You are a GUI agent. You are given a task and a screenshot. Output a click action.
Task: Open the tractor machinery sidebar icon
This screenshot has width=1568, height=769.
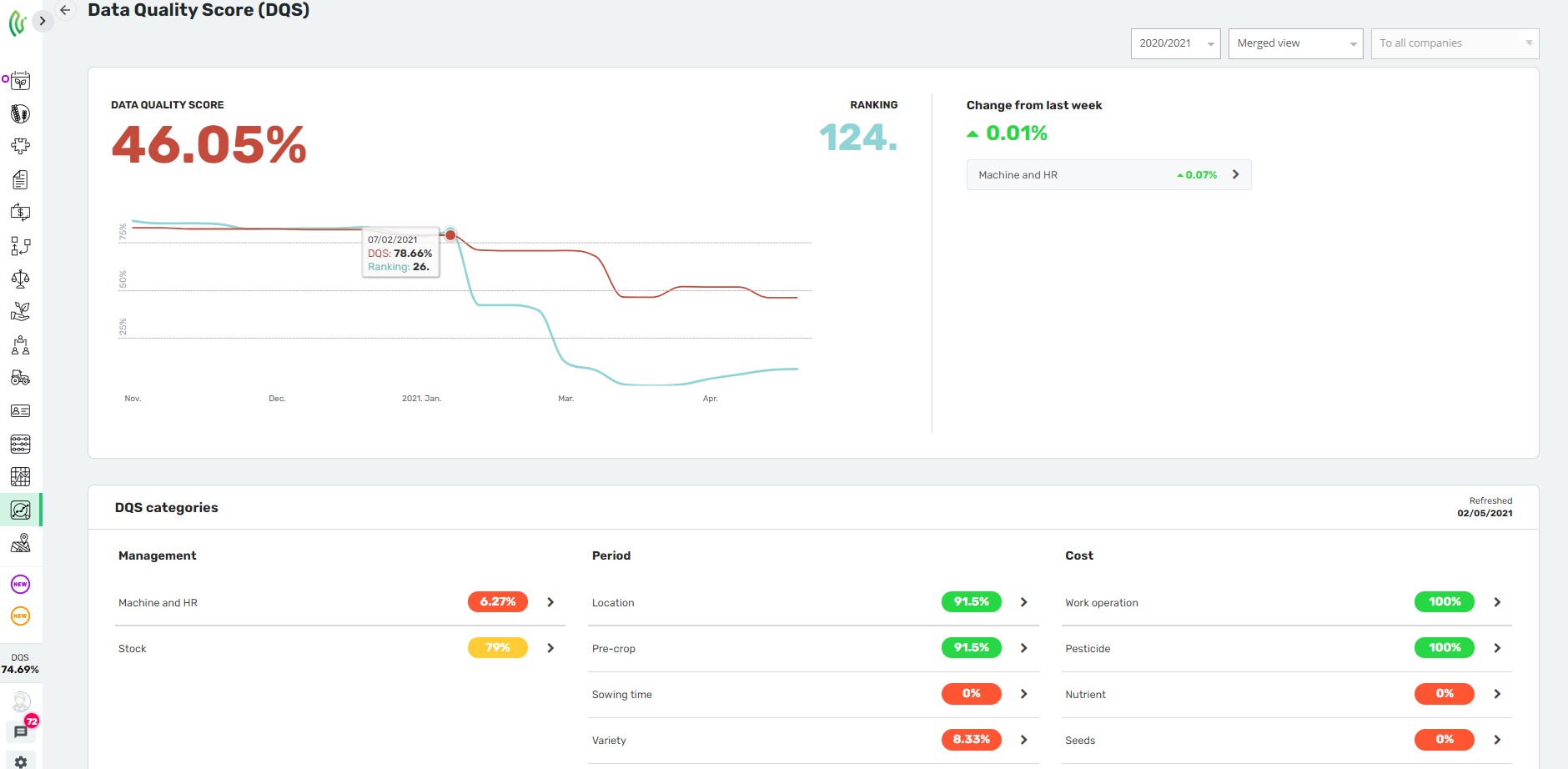click(20, 378)
